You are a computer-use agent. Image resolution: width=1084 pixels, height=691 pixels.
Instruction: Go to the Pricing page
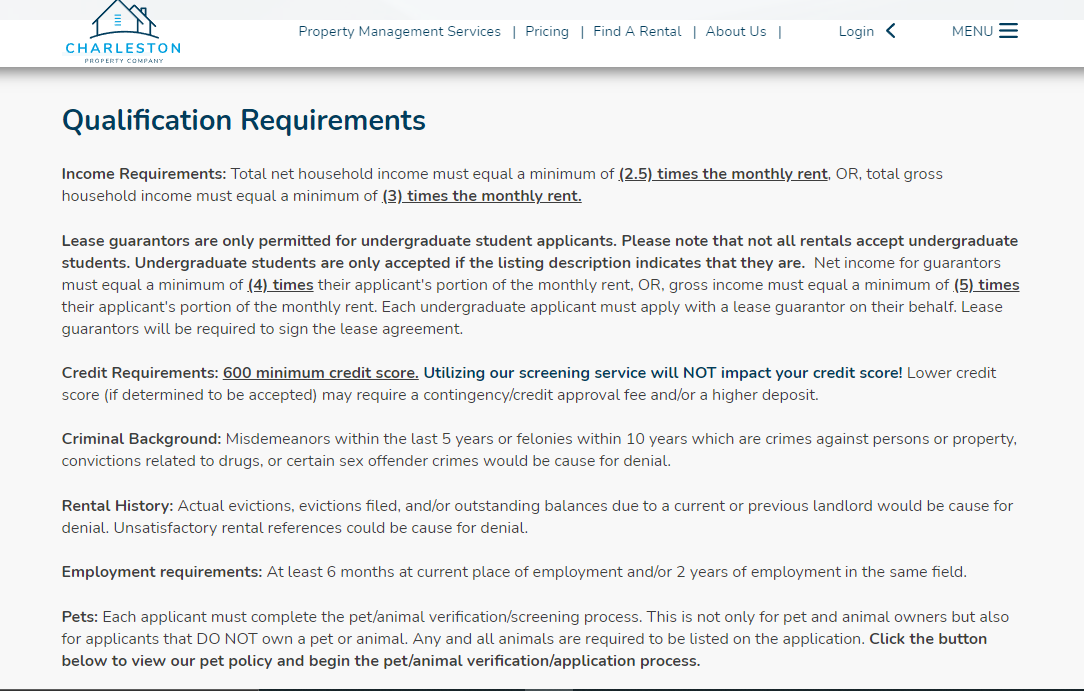(547, 32)
